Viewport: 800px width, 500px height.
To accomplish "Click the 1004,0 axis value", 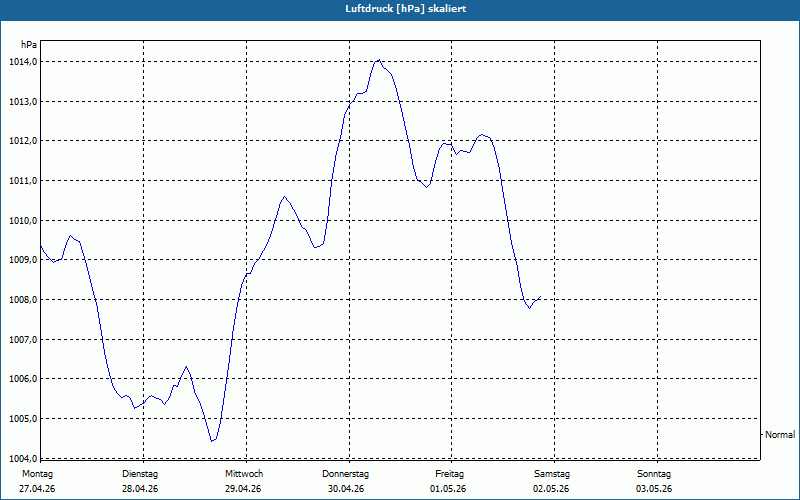I will coord(23,458).
